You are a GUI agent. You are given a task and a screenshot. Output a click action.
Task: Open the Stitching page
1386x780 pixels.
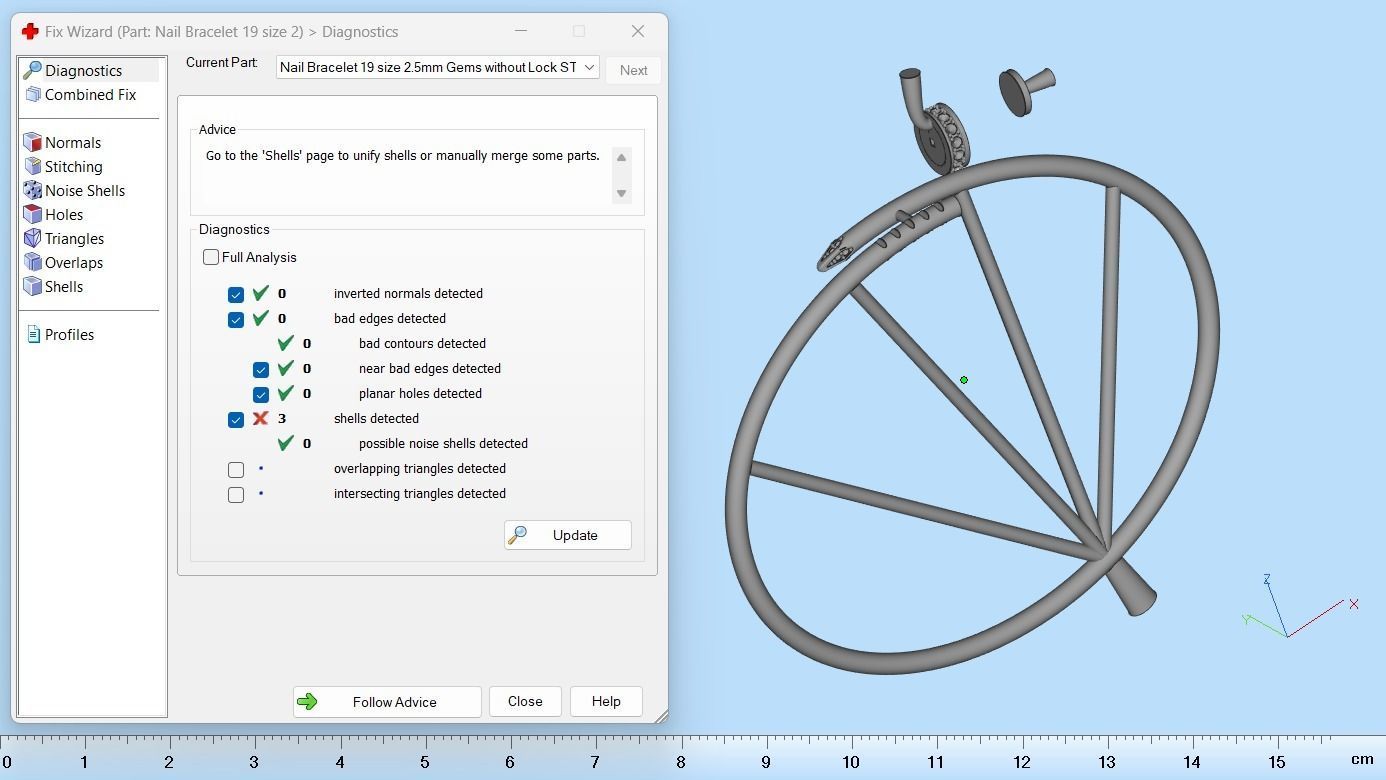click(x=73, y=166)
